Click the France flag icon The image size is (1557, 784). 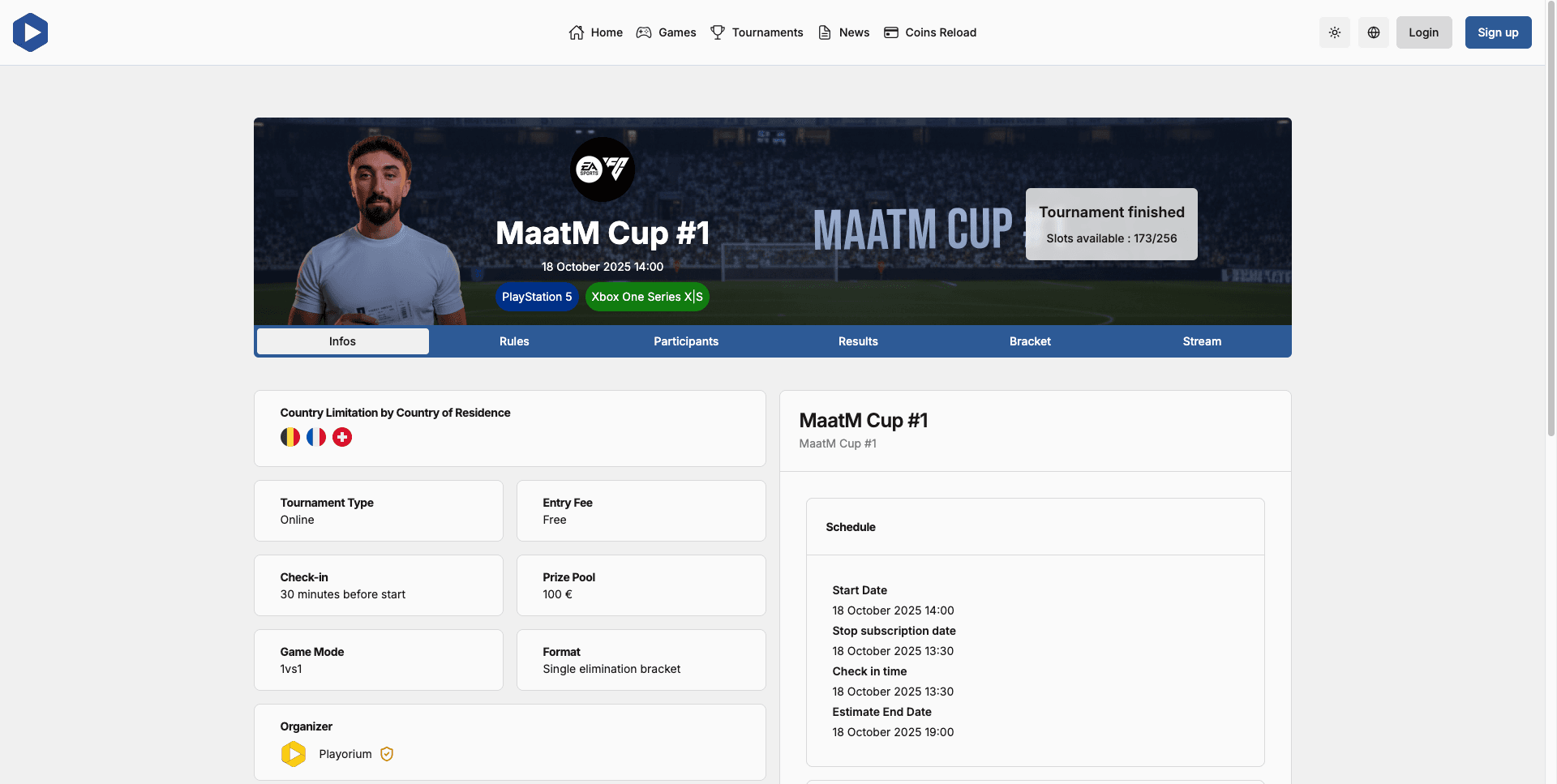(x=316, y=437)
